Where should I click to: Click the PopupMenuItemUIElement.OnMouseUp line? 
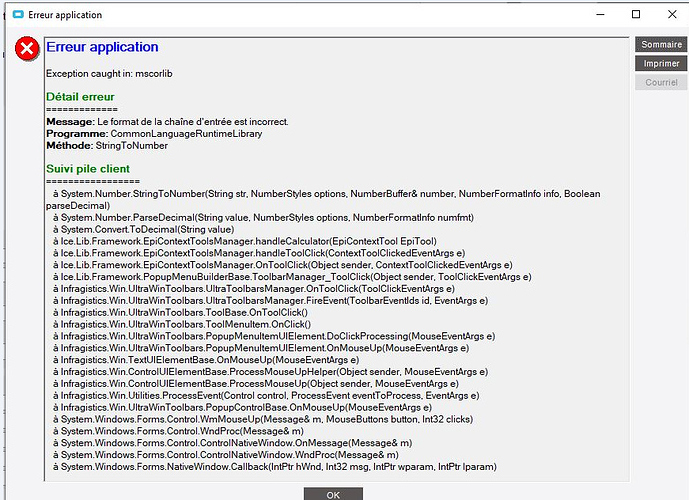(x=261, y=348)
